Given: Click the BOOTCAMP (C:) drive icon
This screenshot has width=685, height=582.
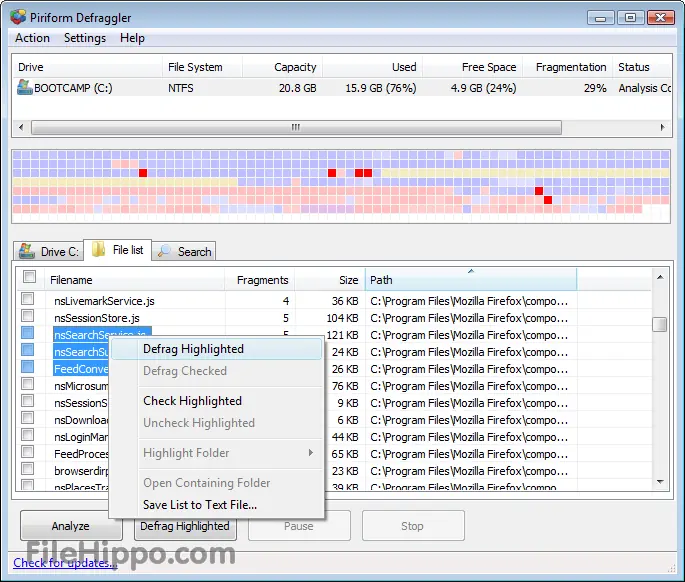Looking at the screenshot, I should [x=24, y=87].
